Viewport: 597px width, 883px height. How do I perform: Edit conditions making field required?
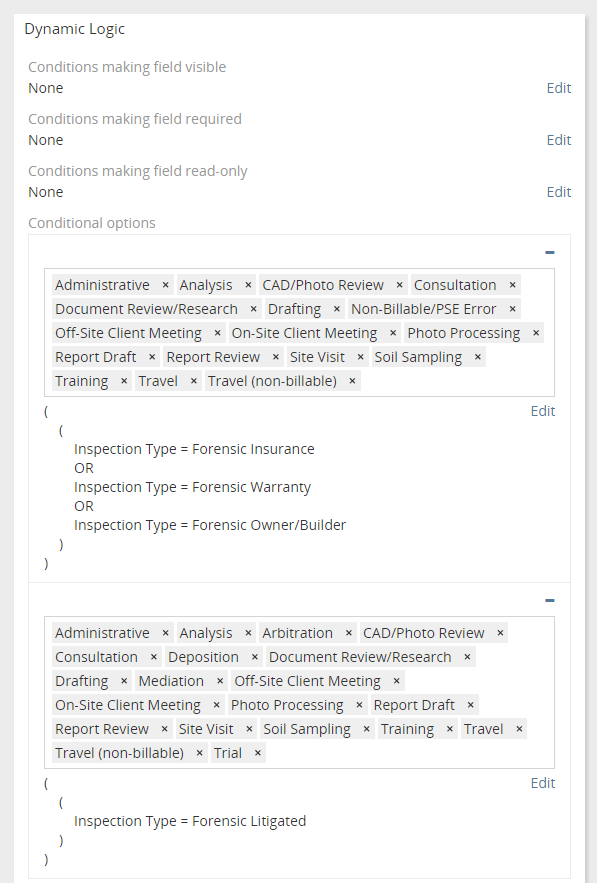click(x=559, y=140)
